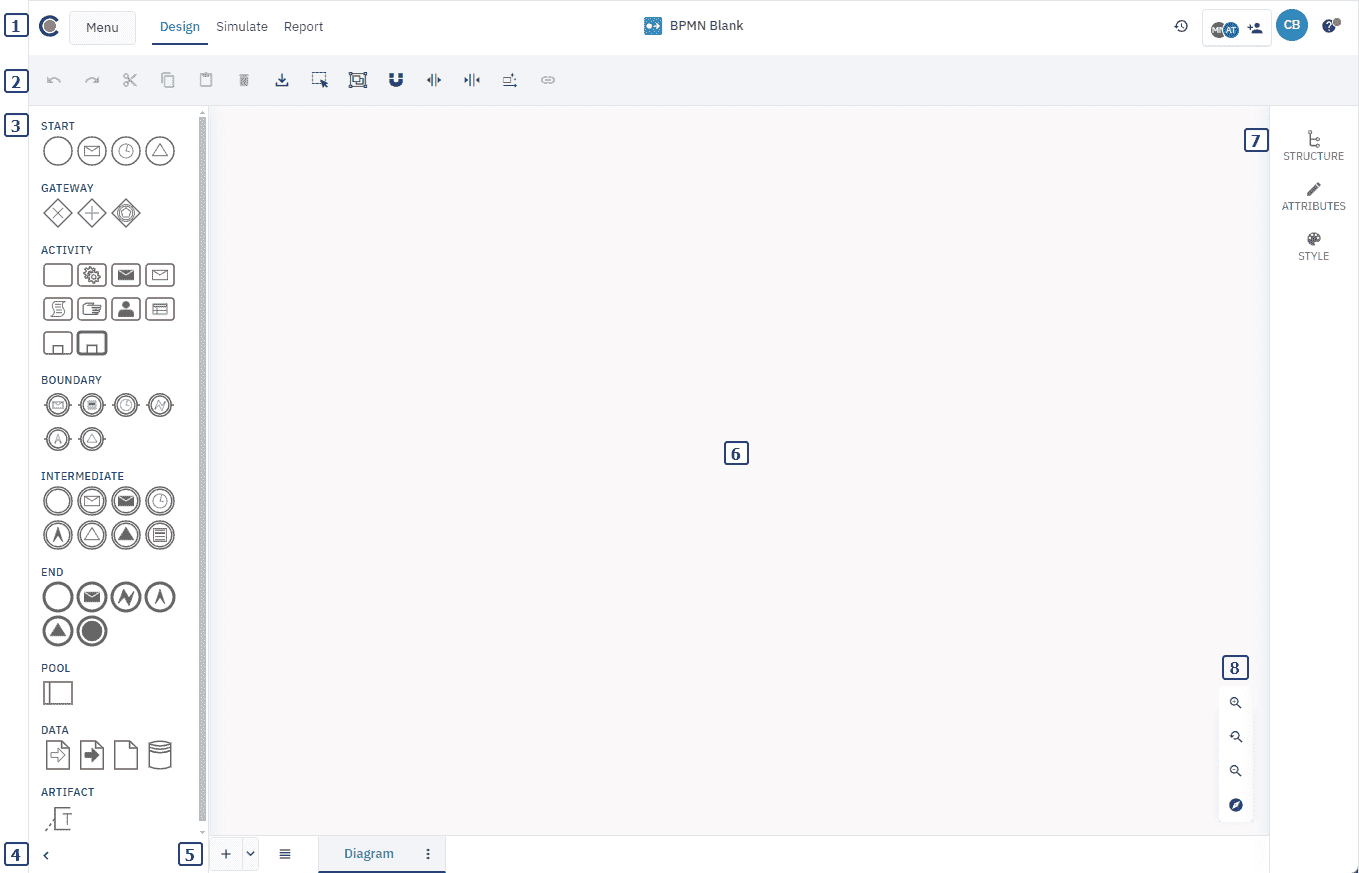Click the link chain icon in toolbar

(548, 80)
